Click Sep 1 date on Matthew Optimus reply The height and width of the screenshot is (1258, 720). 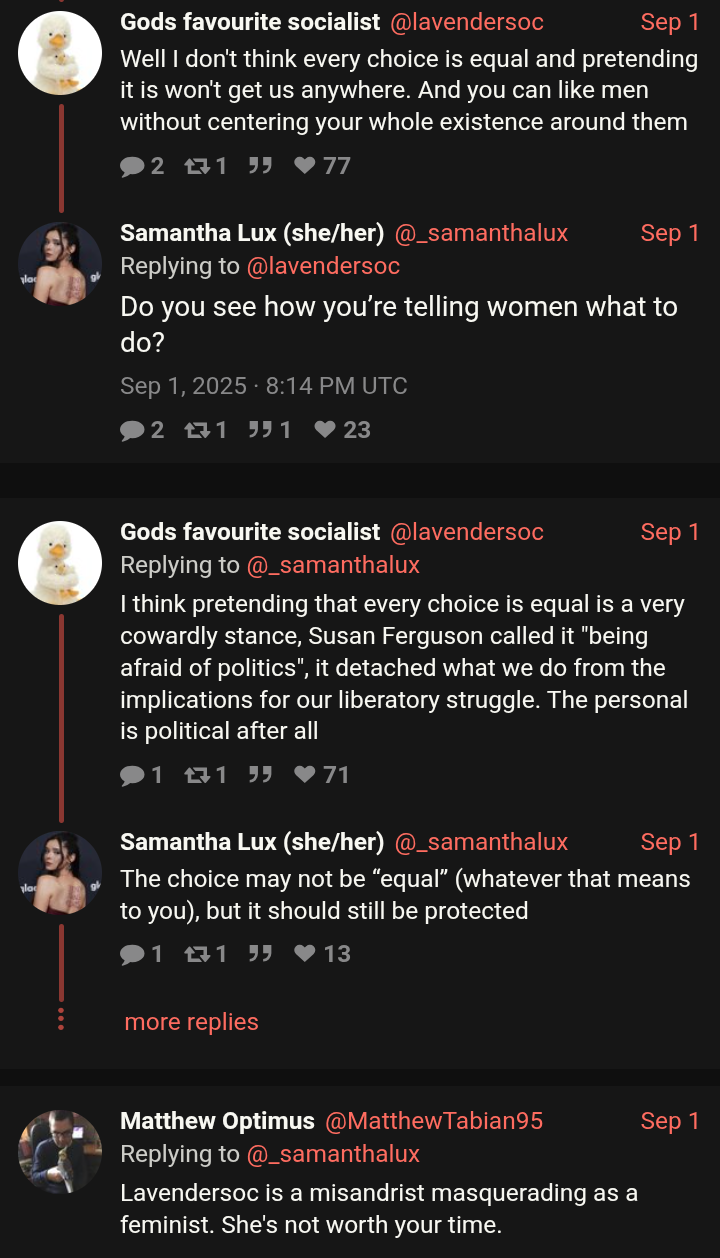(669, 1121)
